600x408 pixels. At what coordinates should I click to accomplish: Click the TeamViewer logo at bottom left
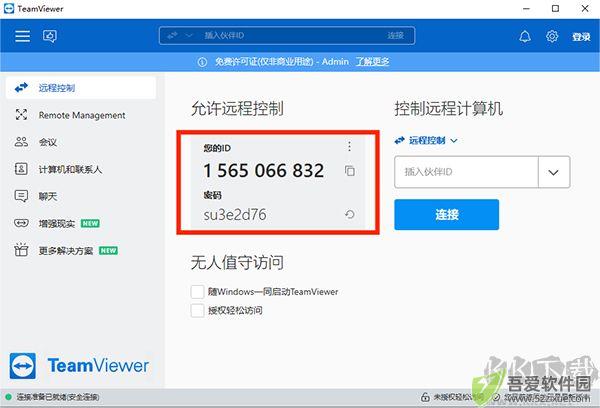[79, 366]
